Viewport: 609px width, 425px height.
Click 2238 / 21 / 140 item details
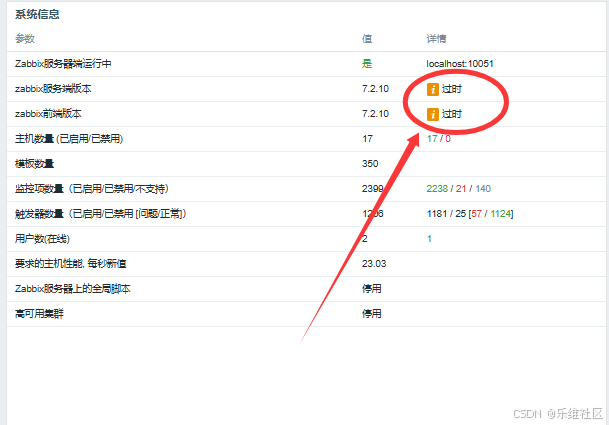pyautogui.click(x=459, y=189)
